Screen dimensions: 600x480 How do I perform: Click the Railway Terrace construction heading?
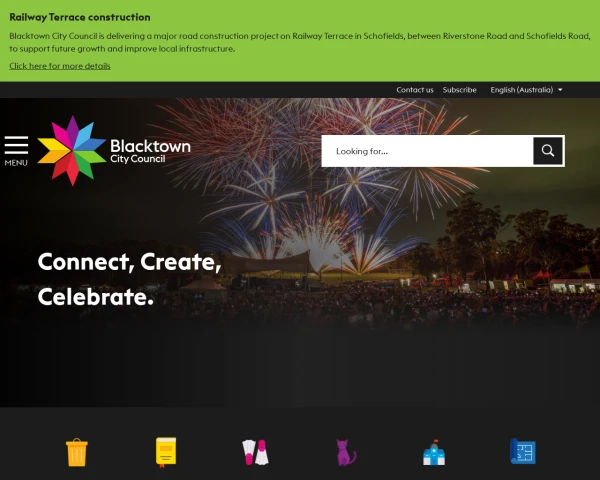click(x=80, y=17)
